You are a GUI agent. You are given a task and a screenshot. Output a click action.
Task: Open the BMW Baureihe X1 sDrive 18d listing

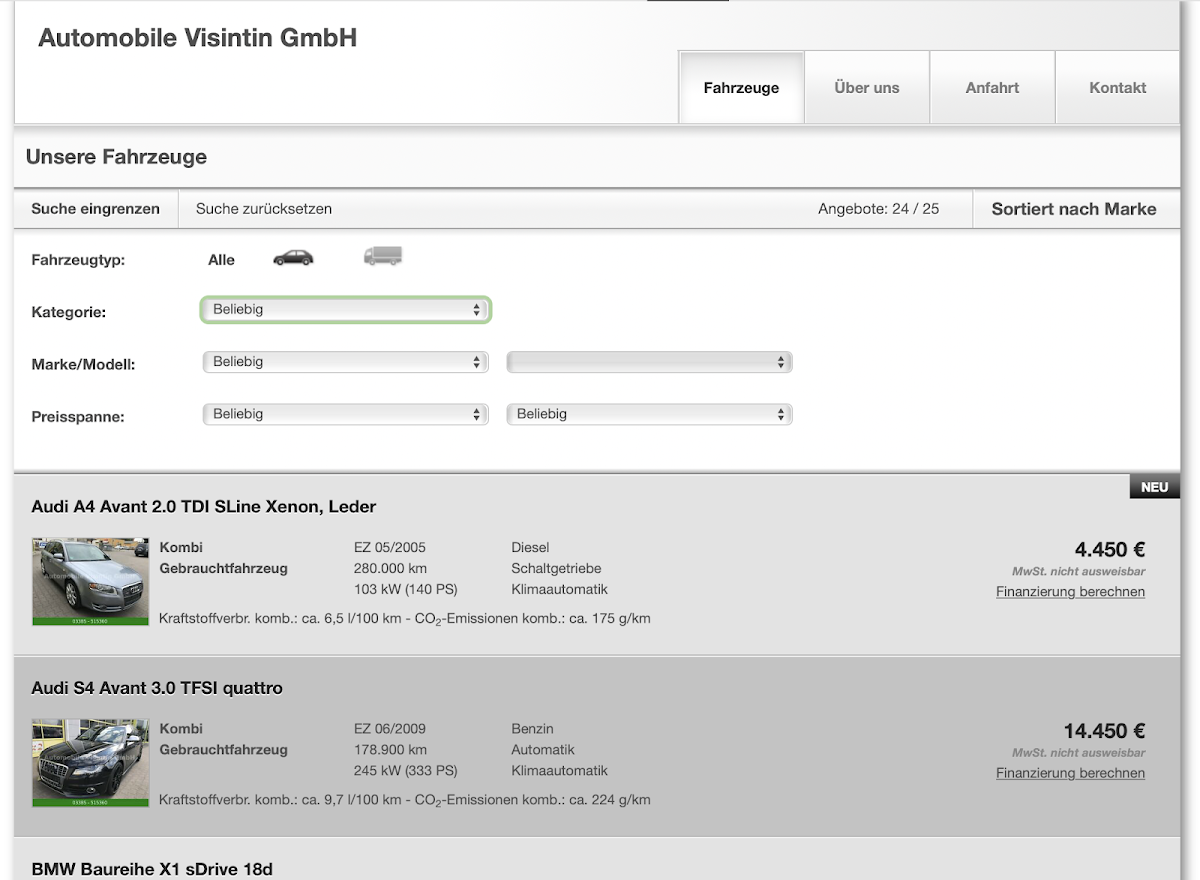tap(152, 869)
